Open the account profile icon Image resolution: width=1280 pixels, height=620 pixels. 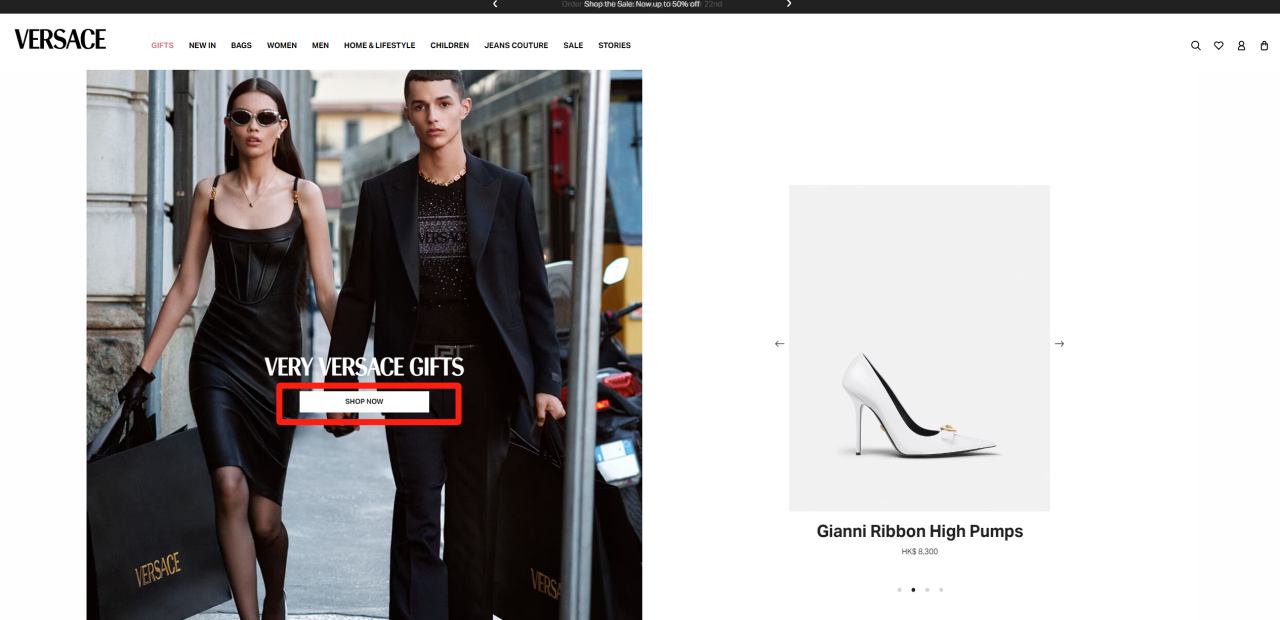coord(1241,45)
